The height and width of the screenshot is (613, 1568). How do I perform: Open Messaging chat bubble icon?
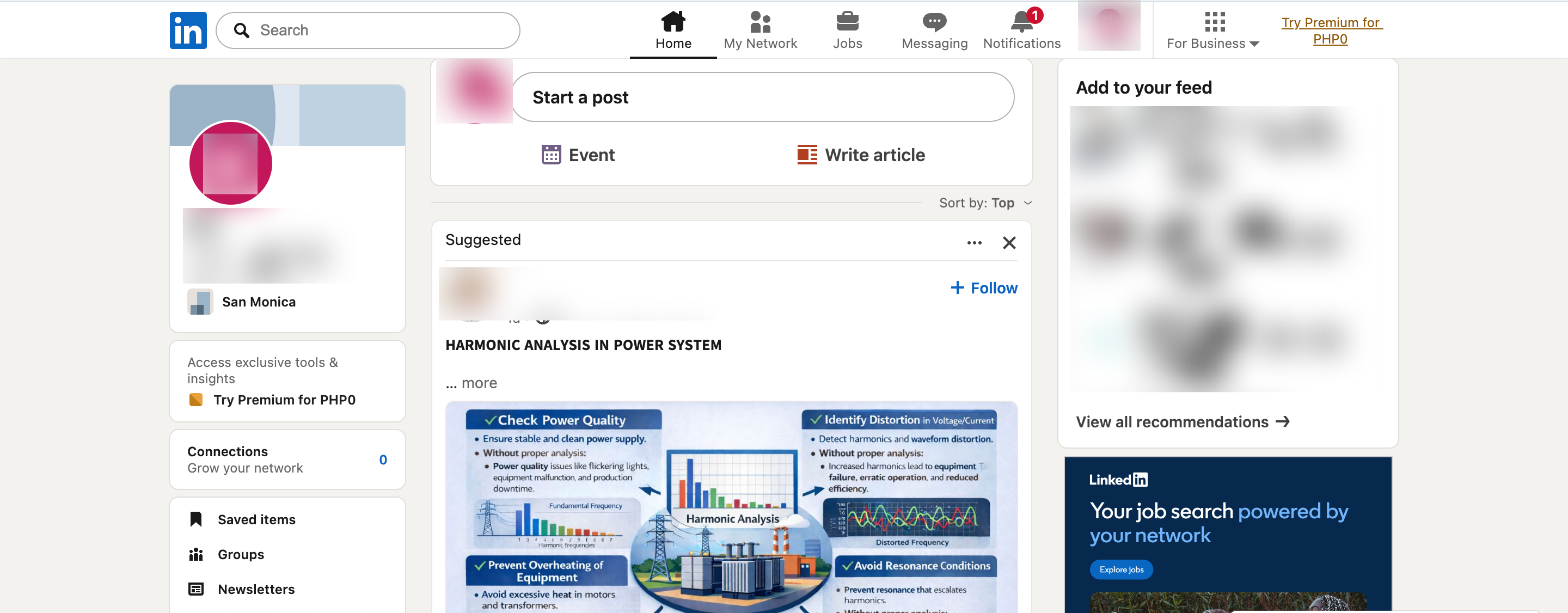click(934, 22)
